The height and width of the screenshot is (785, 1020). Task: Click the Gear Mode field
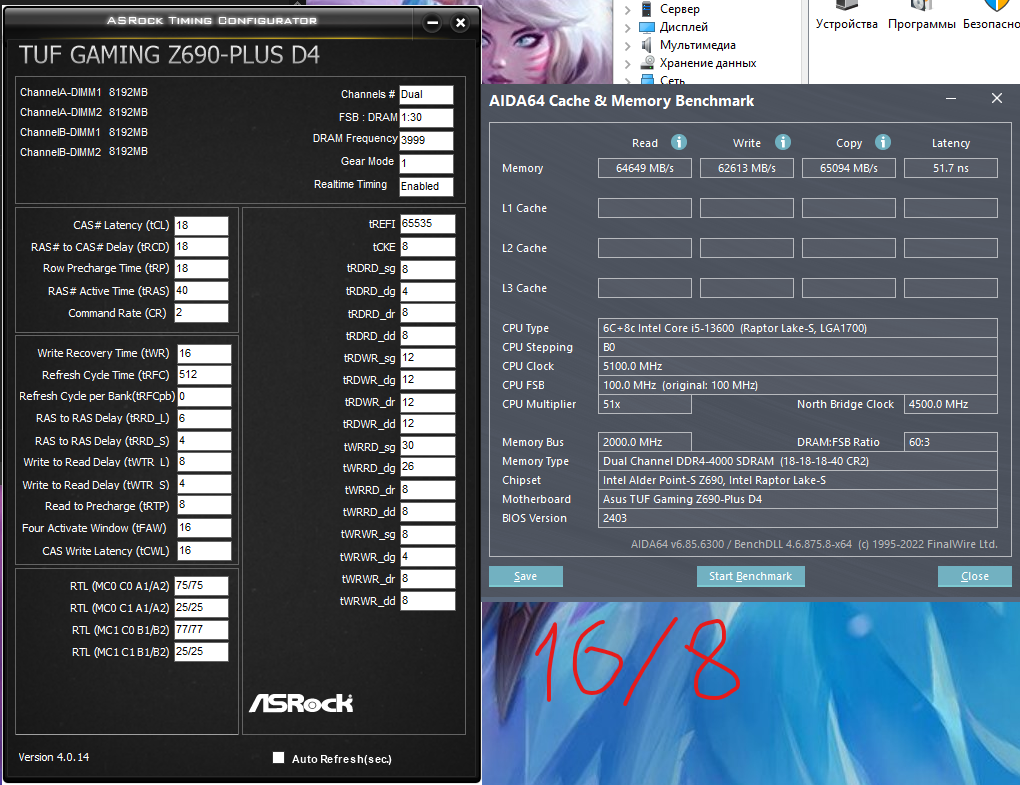pos(426,163)
